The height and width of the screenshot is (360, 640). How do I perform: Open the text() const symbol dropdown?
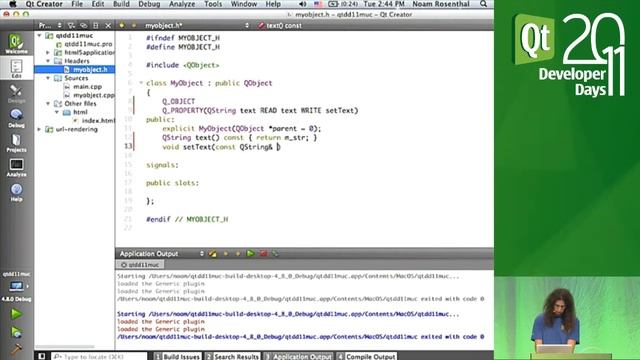coord(284,25)
